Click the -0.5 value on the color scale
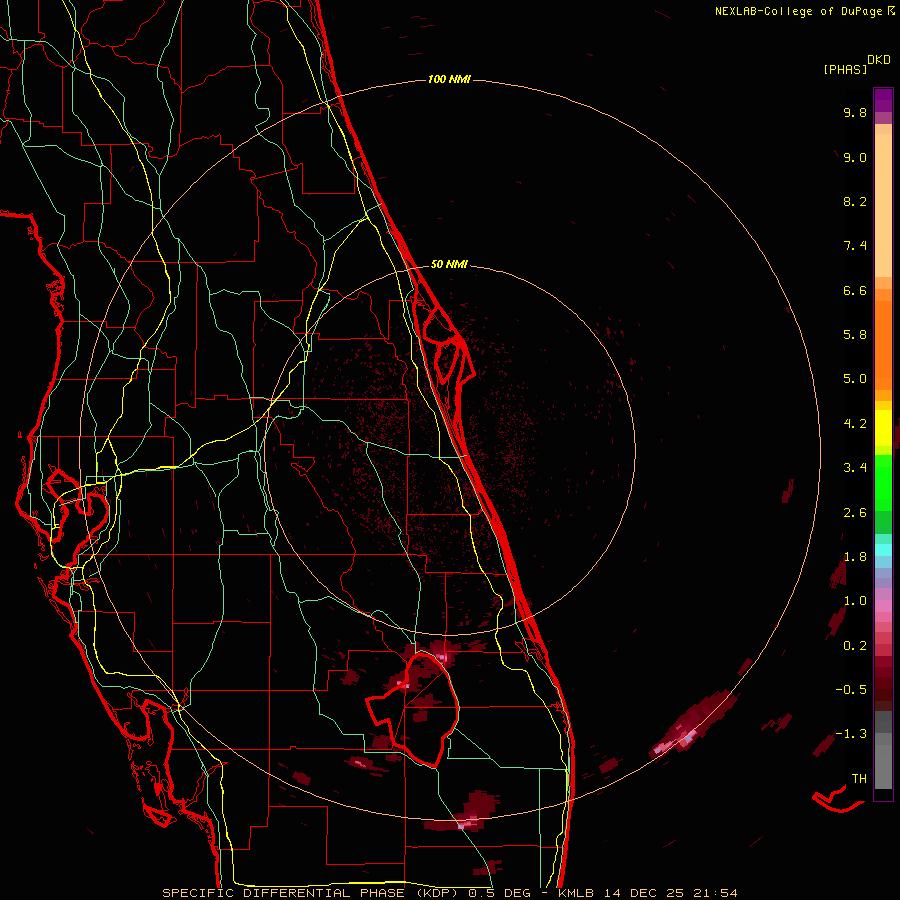The height and width of the screenshot is (900, 900). point(851,690)
